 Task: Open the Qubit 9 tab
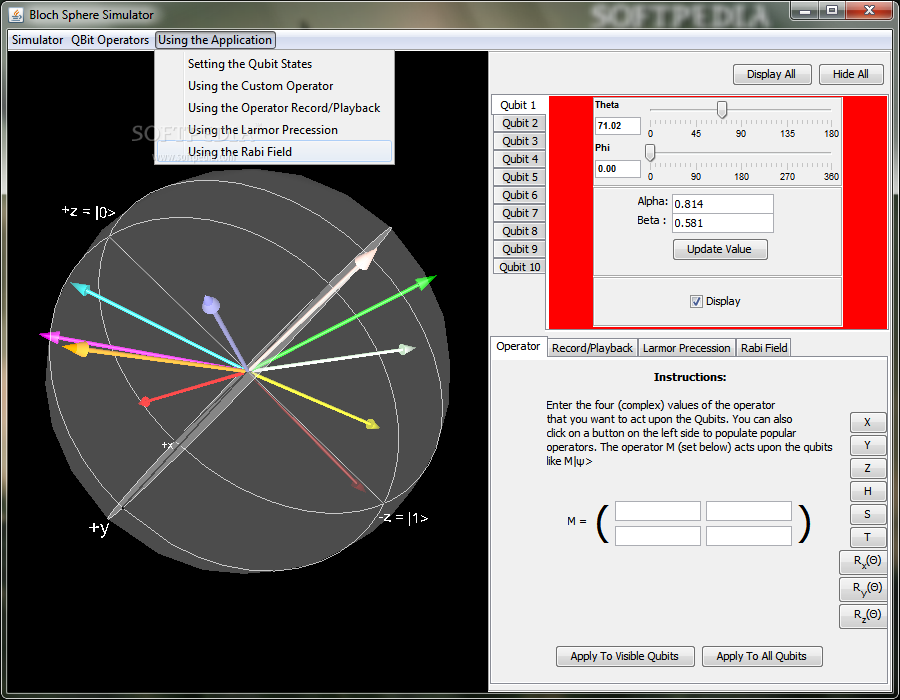click(519, 249)
